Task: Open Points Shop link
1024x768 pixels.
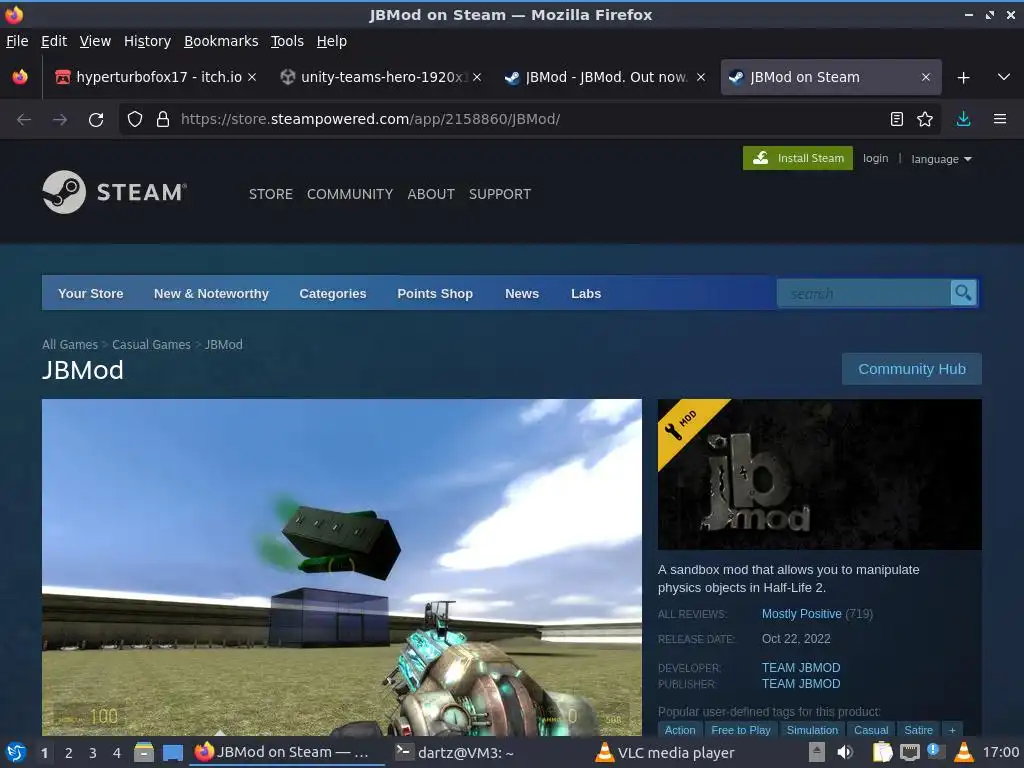Action: point(435,293)
